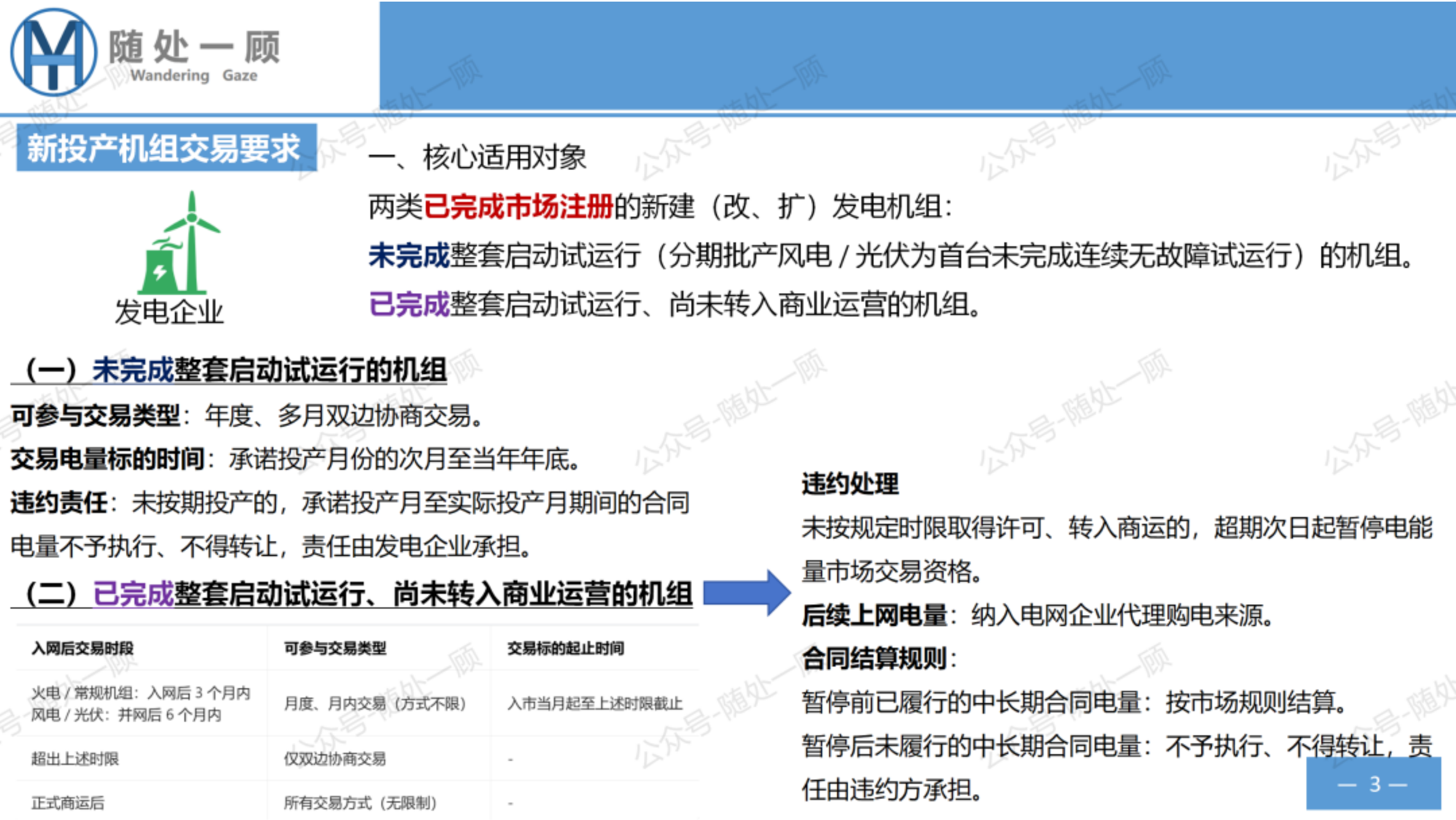
Task: Click the 发电企业 label under the icon
Action: coord(169,312)
